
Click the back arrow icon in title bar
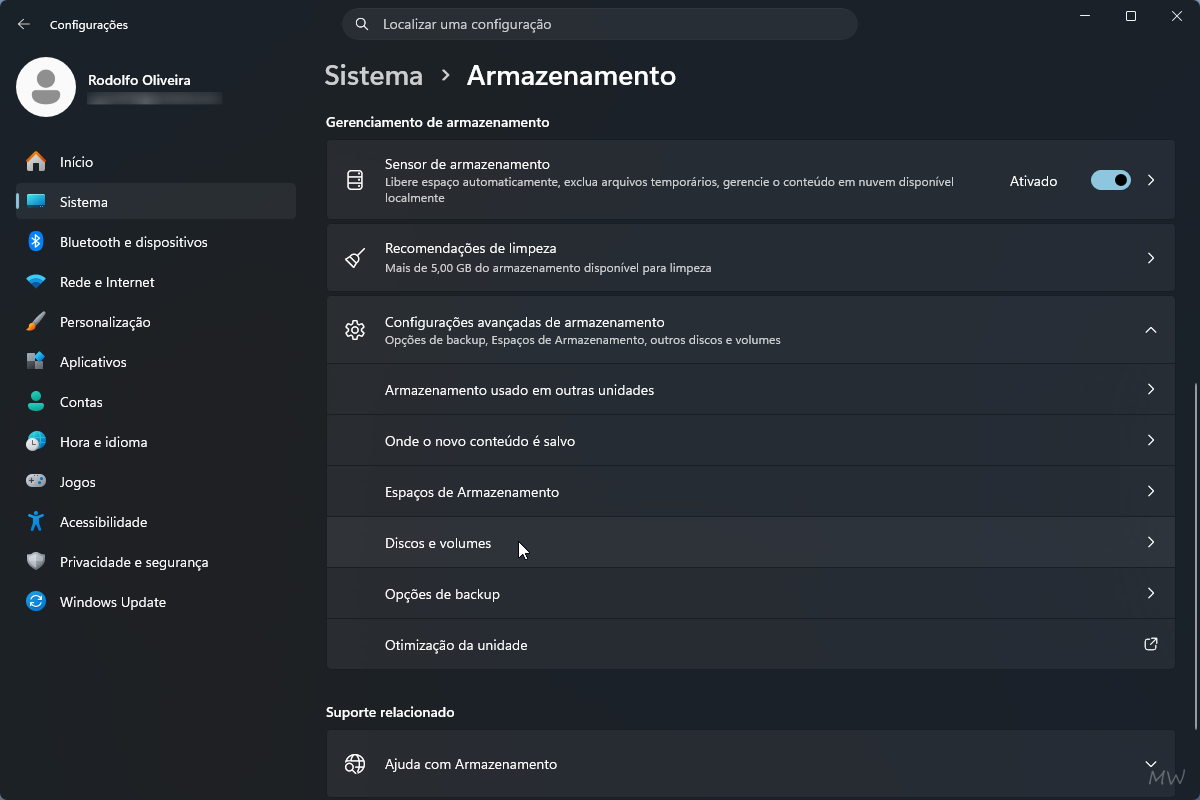[24, 24]
